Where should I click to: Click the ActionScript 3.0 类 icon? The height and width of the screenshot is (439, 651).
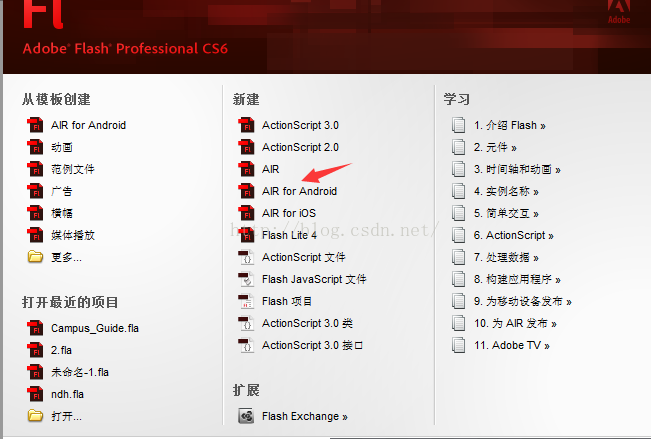point(246,323)
